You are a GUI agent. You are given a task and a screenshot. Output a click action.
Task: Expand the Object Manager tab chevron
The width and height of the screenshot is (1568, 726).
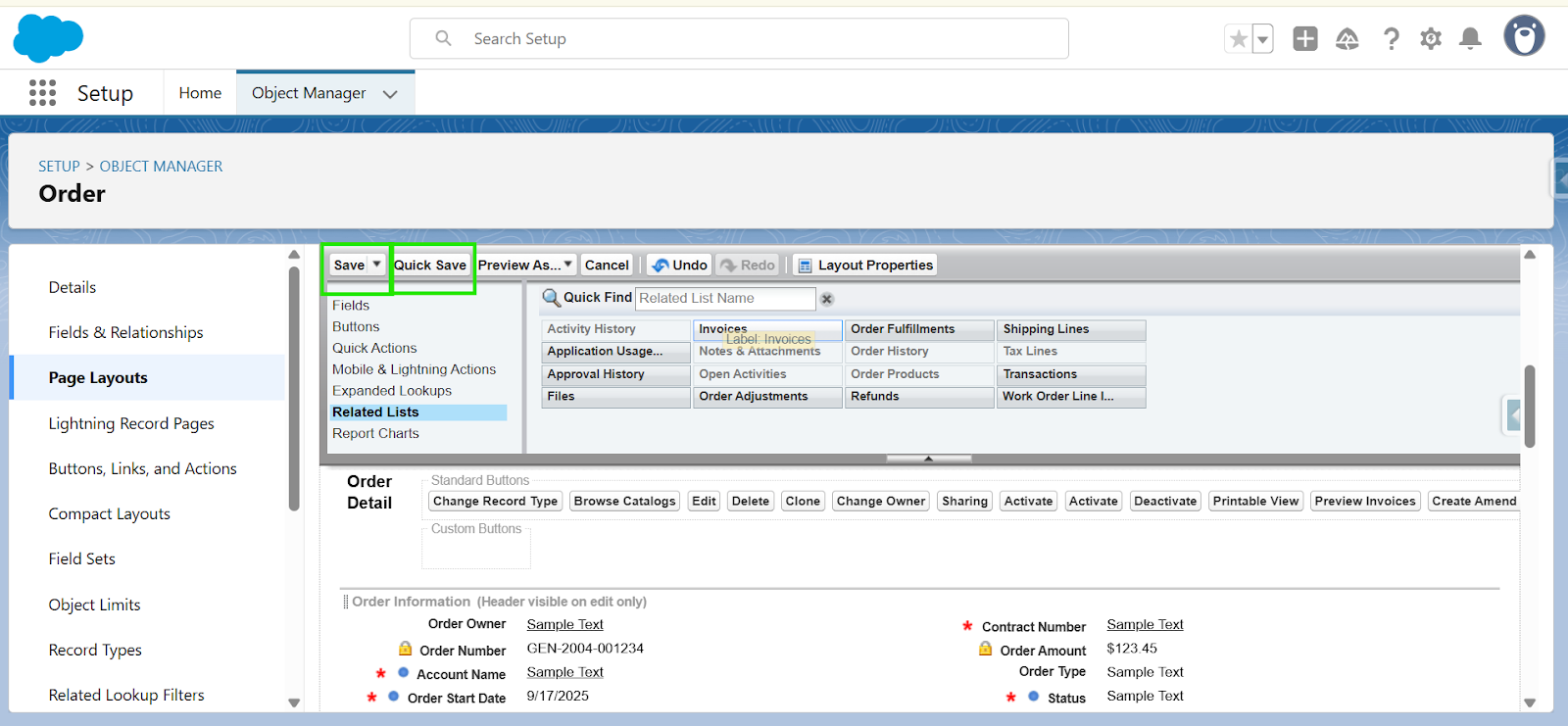[390, 94]
